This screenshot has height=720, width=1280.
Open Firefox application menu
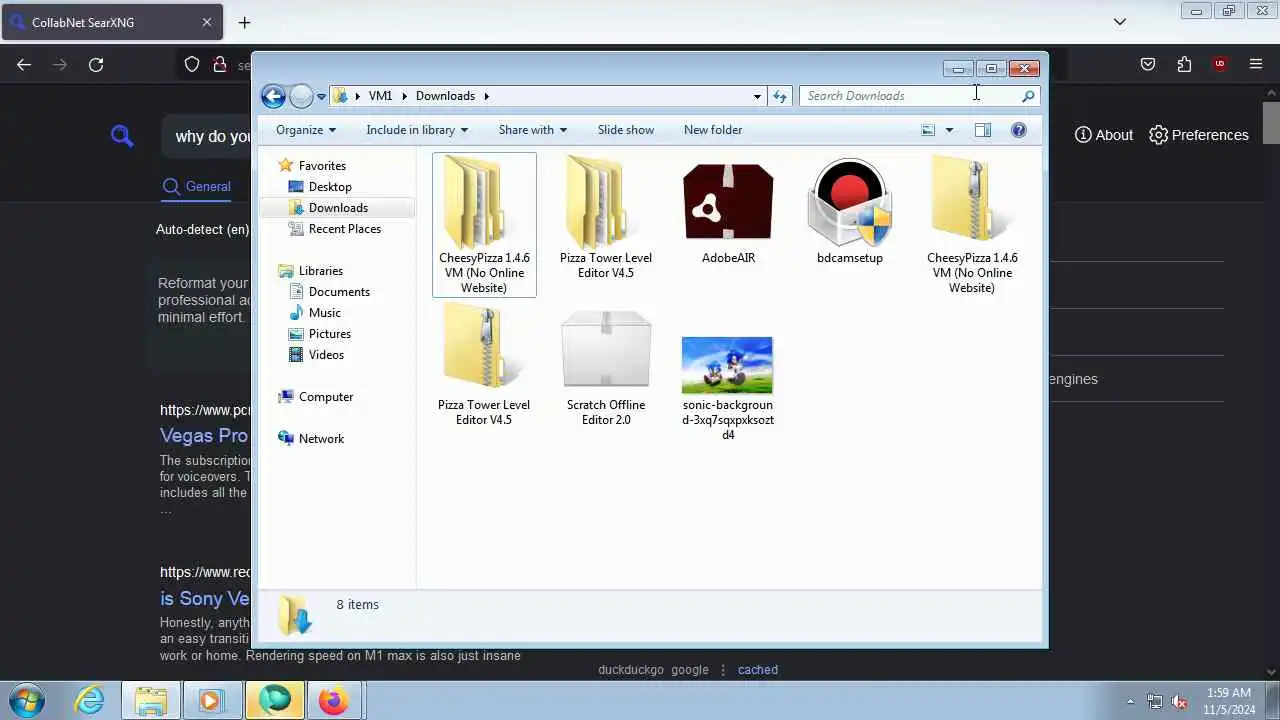1256,65
